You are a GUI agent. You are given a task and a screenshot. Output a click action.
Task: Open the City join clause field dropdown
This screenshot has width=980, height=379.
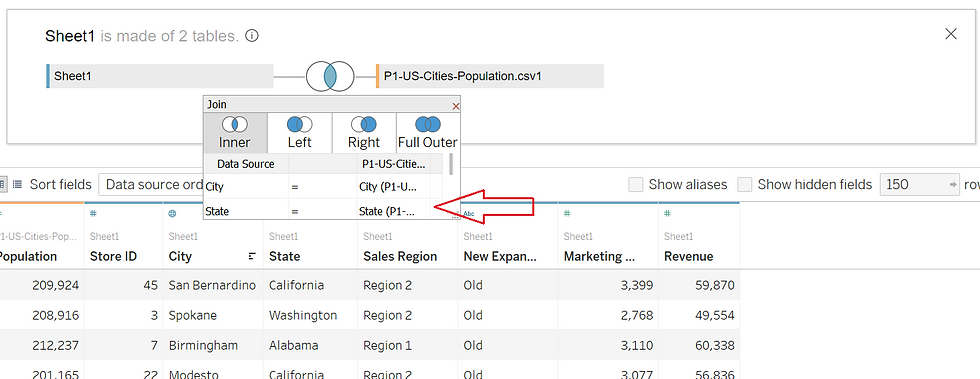[246, 186]
